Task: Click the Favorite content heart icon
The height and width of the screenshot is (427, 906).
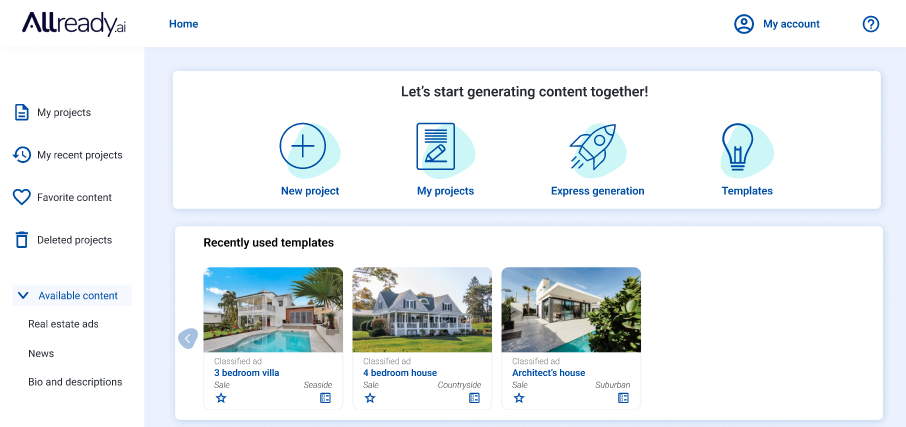Action: [x=21, y=198]
